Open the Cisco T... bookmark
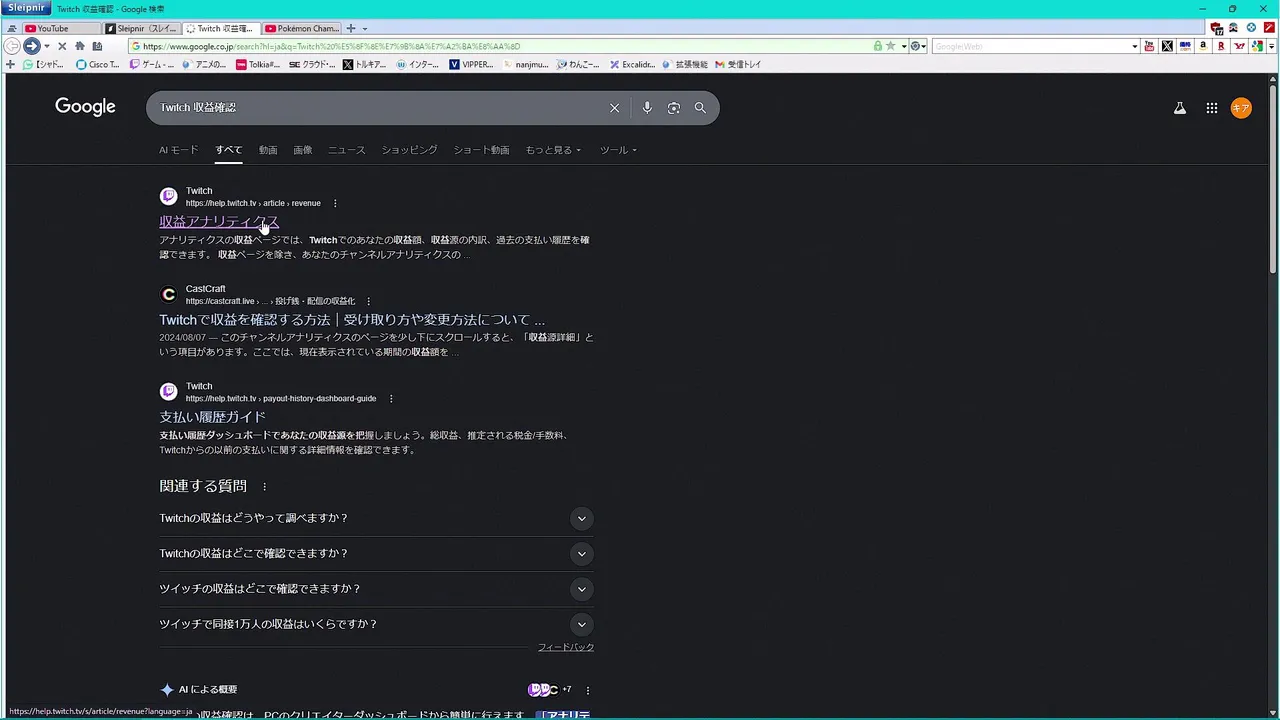The width and height of the screenshot is (1280, 720). click(97, 64)
